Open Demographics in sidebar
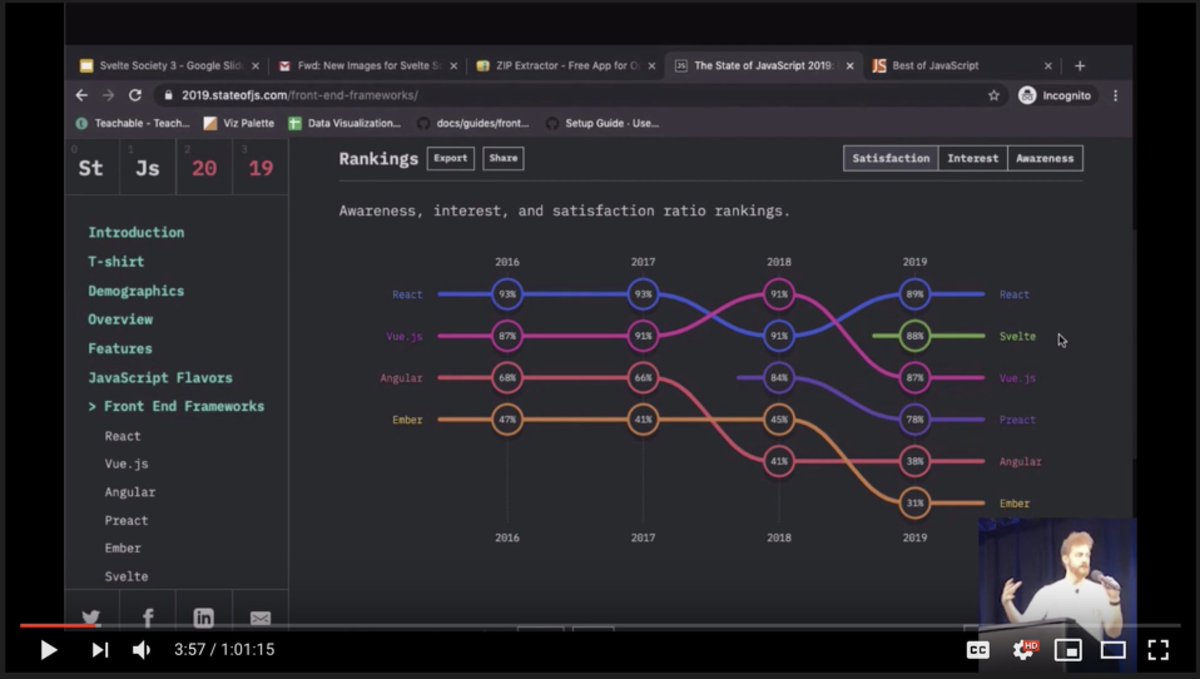 (x=136, y=290)
